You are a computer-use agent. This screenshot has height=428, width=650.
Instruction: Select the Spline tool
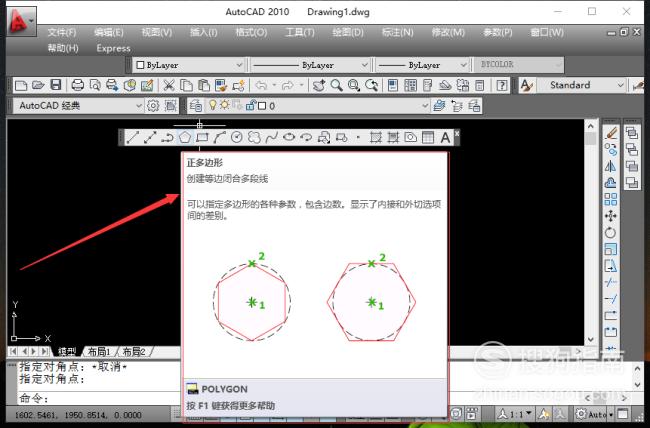coord(272,137)
